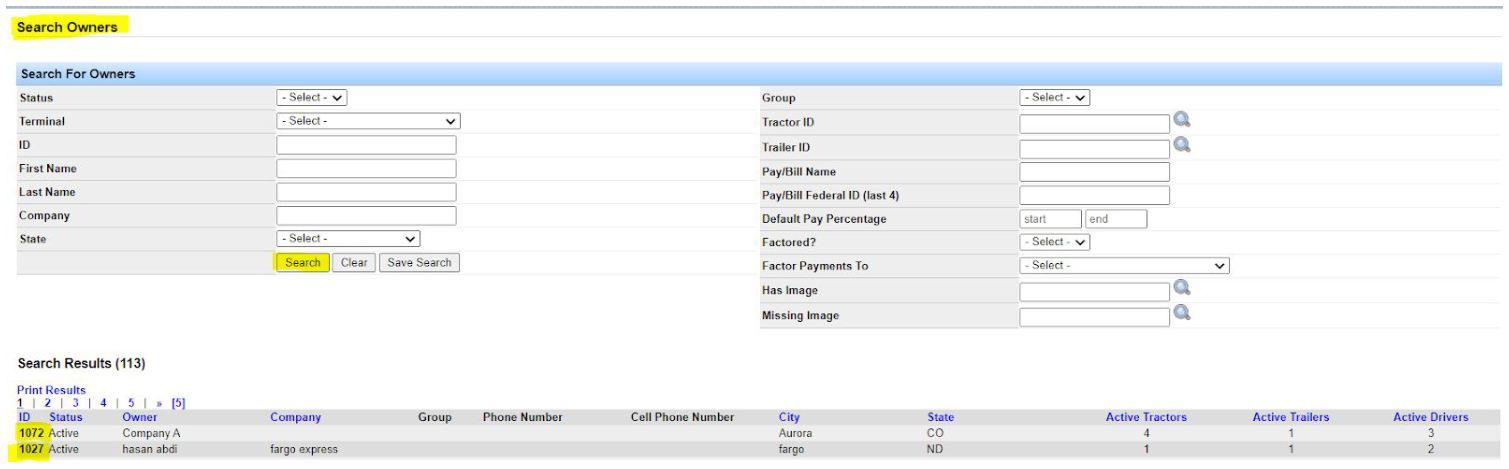
Task: Focus the Has Image text field
Action: tap(1094, 292)
